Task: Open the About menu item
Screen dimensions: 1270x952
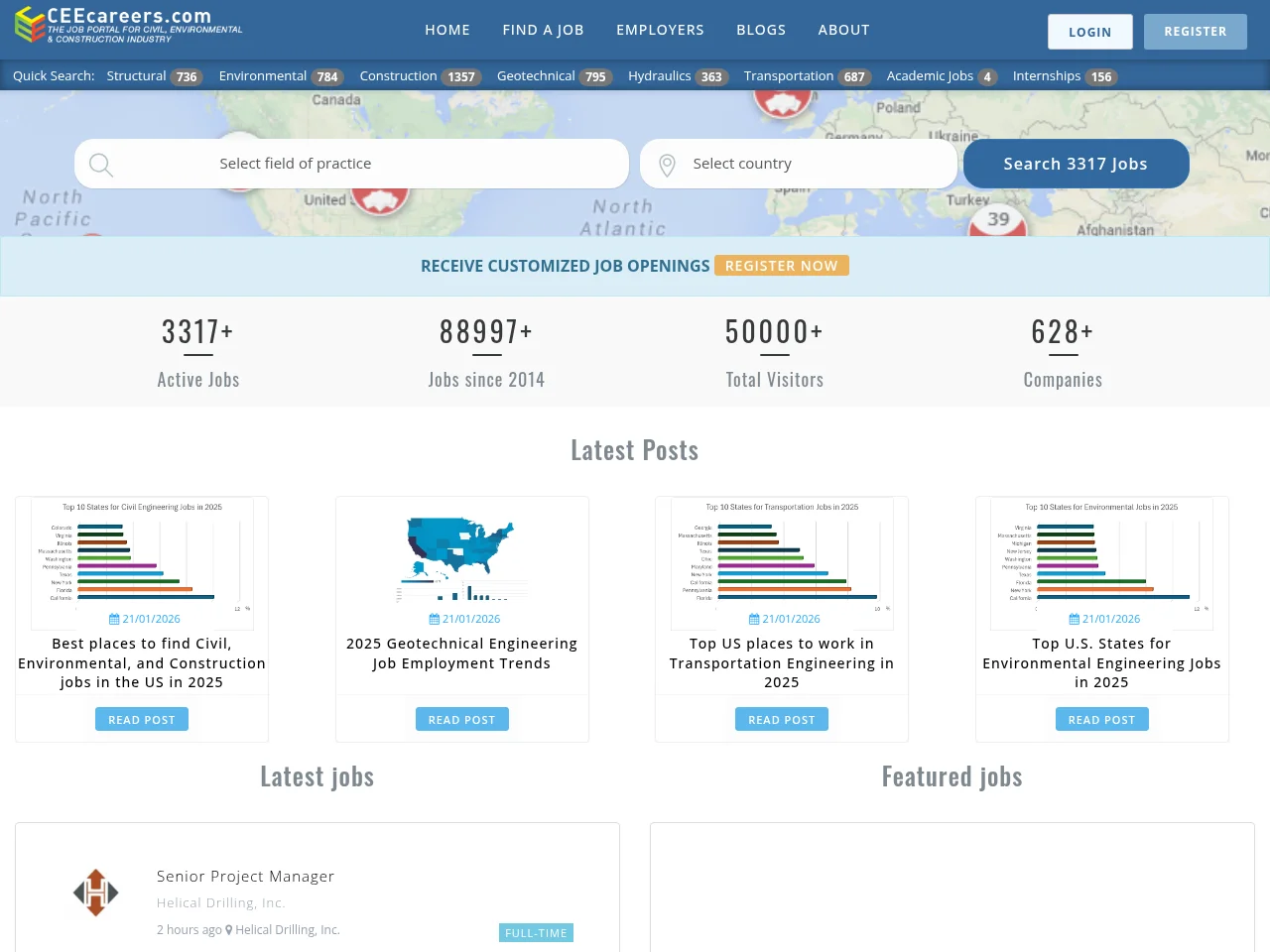Action: click(843, 30)
